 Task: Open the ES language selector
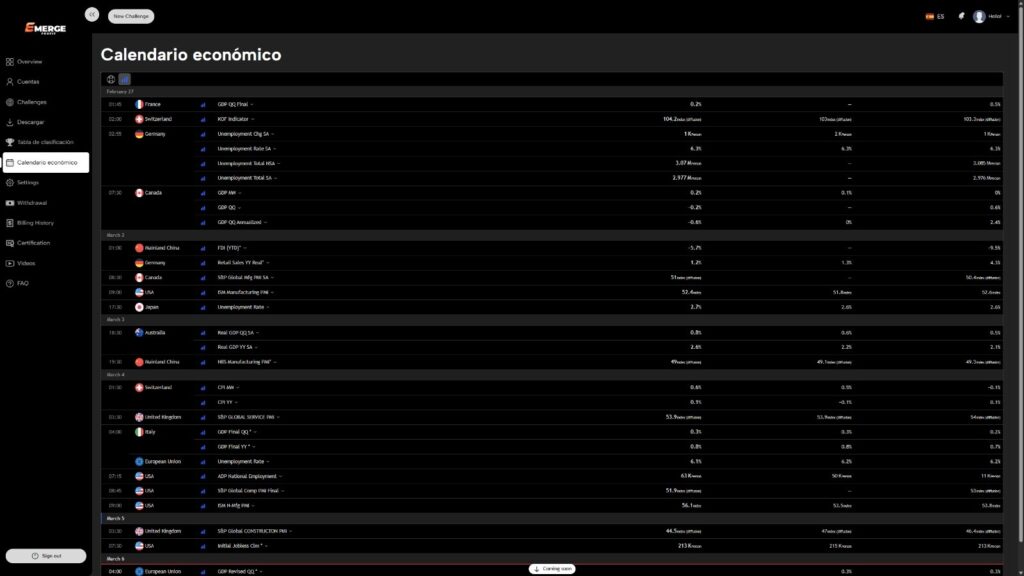935,16
